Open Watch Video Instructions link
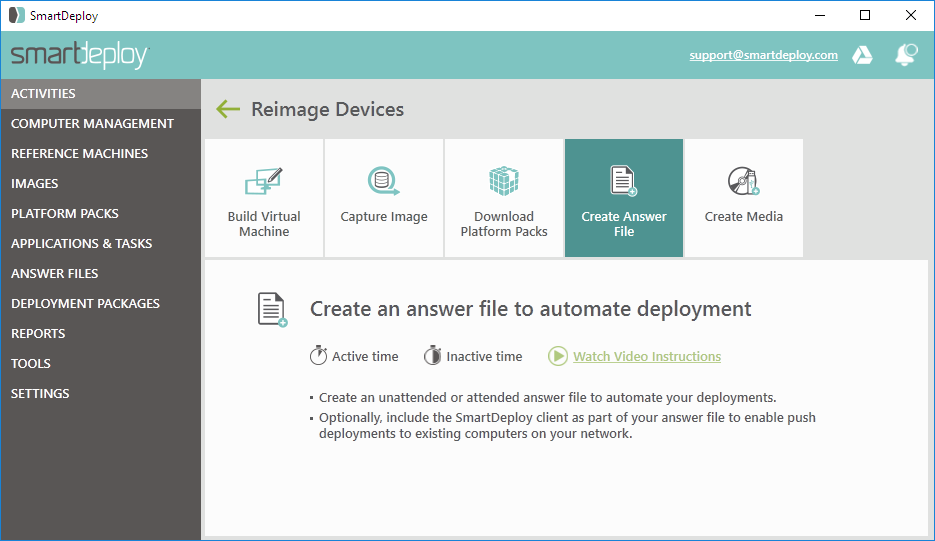 (647, 356)
